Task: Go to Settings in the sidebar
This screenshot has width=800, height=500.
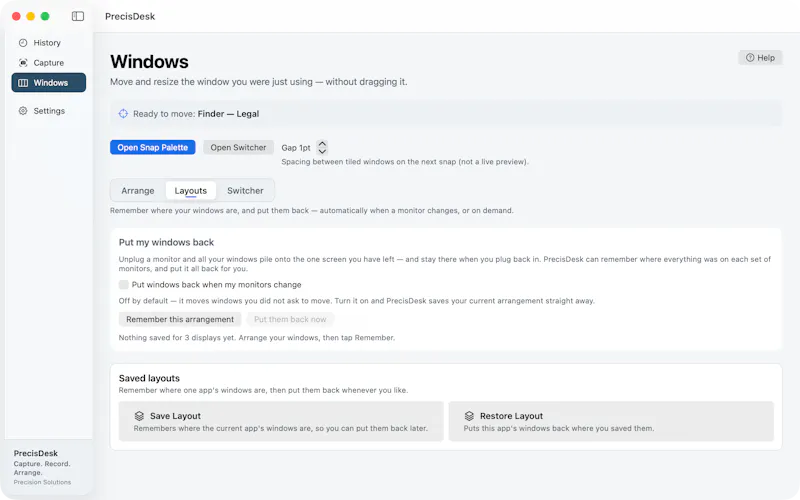Action: (x=48, y=111)
